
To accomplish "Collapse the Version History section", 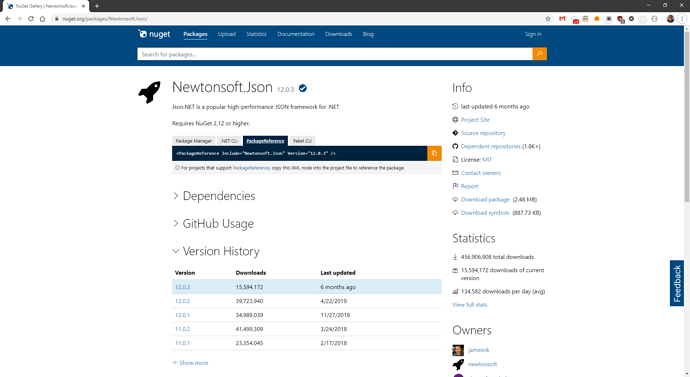I will tap(216, 251).
